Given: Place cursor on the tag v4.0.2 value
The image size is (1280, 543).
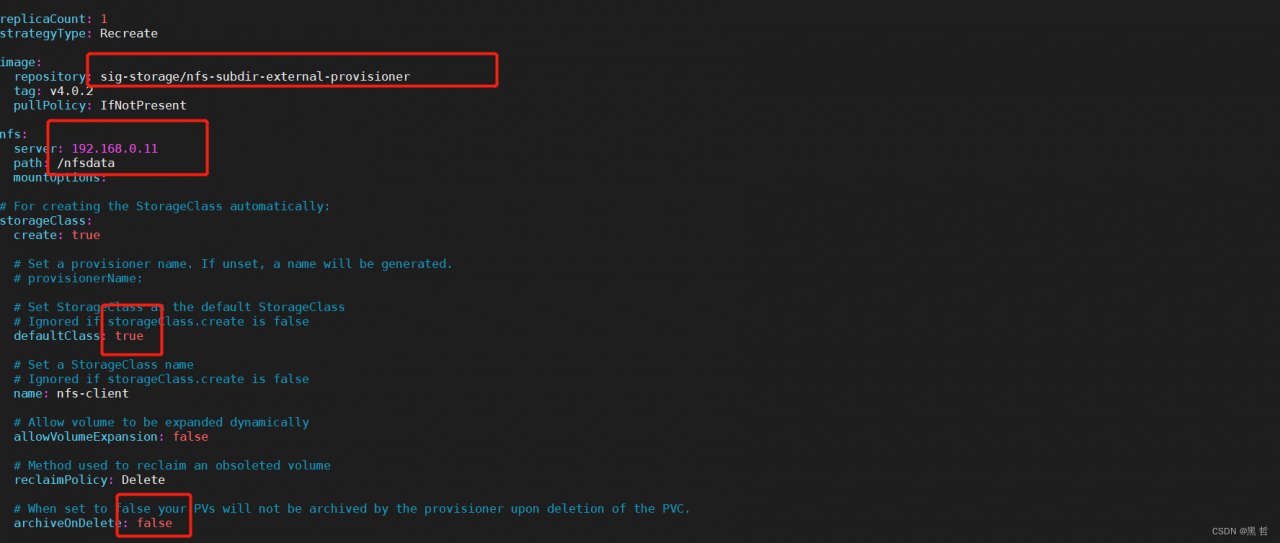Looking at the screenshot, I should tap(71, 91).
